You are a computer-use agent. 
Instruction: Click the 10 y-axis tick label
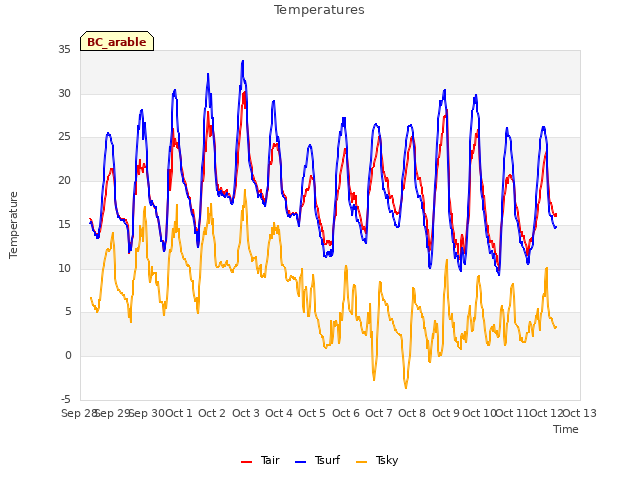(x=64, y=268)
